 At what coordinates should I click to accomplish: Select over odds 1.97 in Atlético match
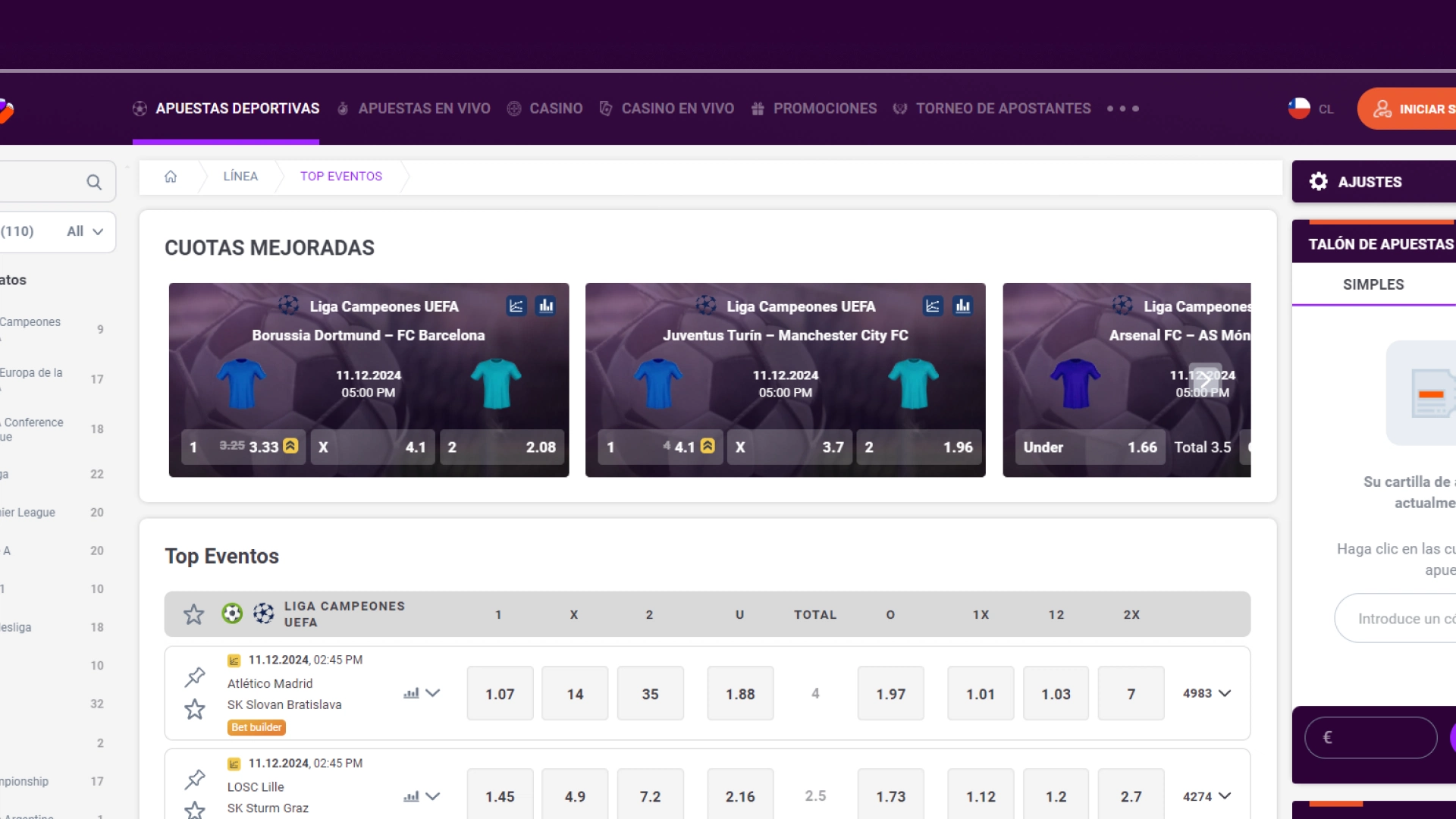click(890, 693)
